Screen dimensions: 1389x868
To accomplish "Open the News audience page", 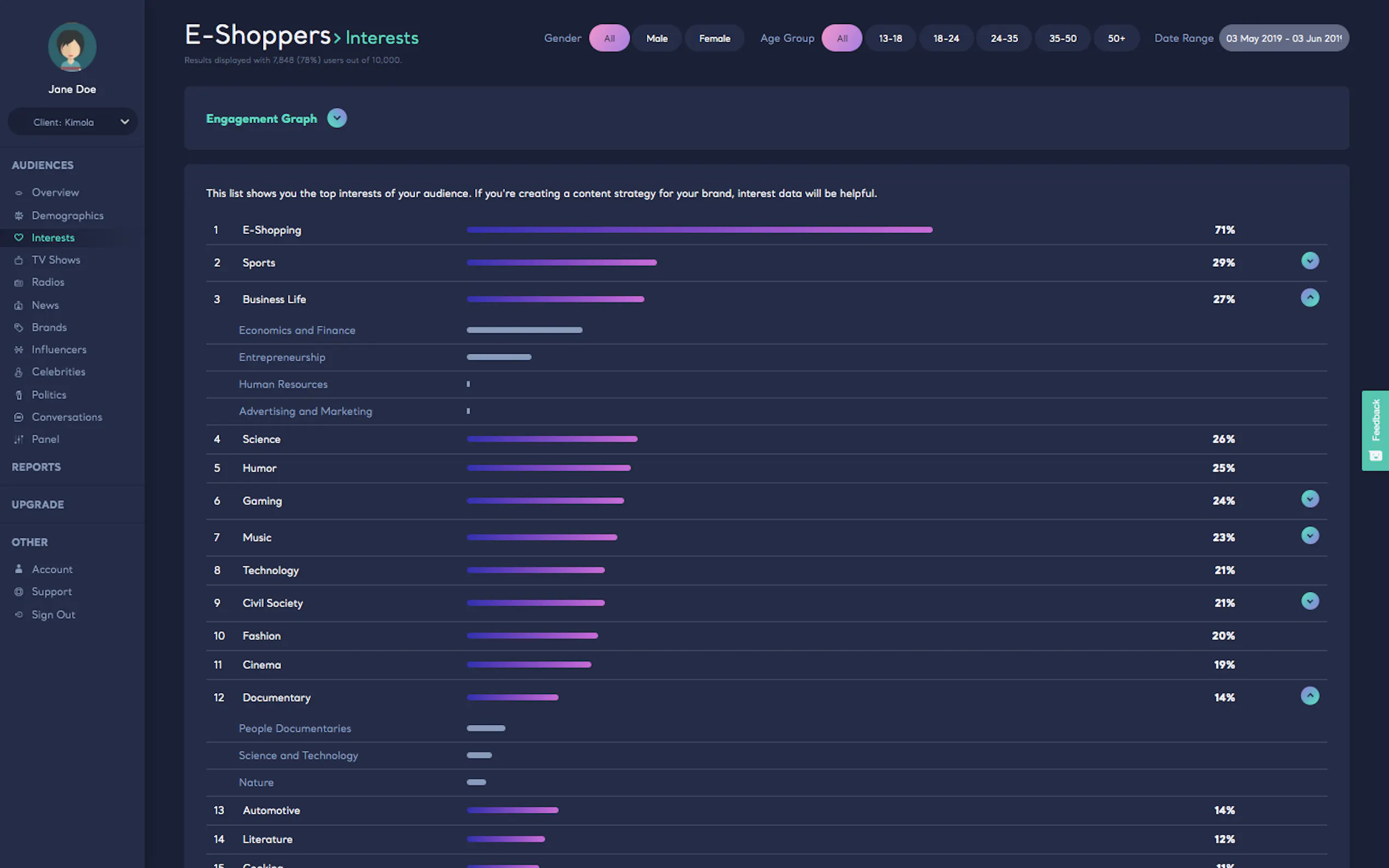I will pos(45,306).
